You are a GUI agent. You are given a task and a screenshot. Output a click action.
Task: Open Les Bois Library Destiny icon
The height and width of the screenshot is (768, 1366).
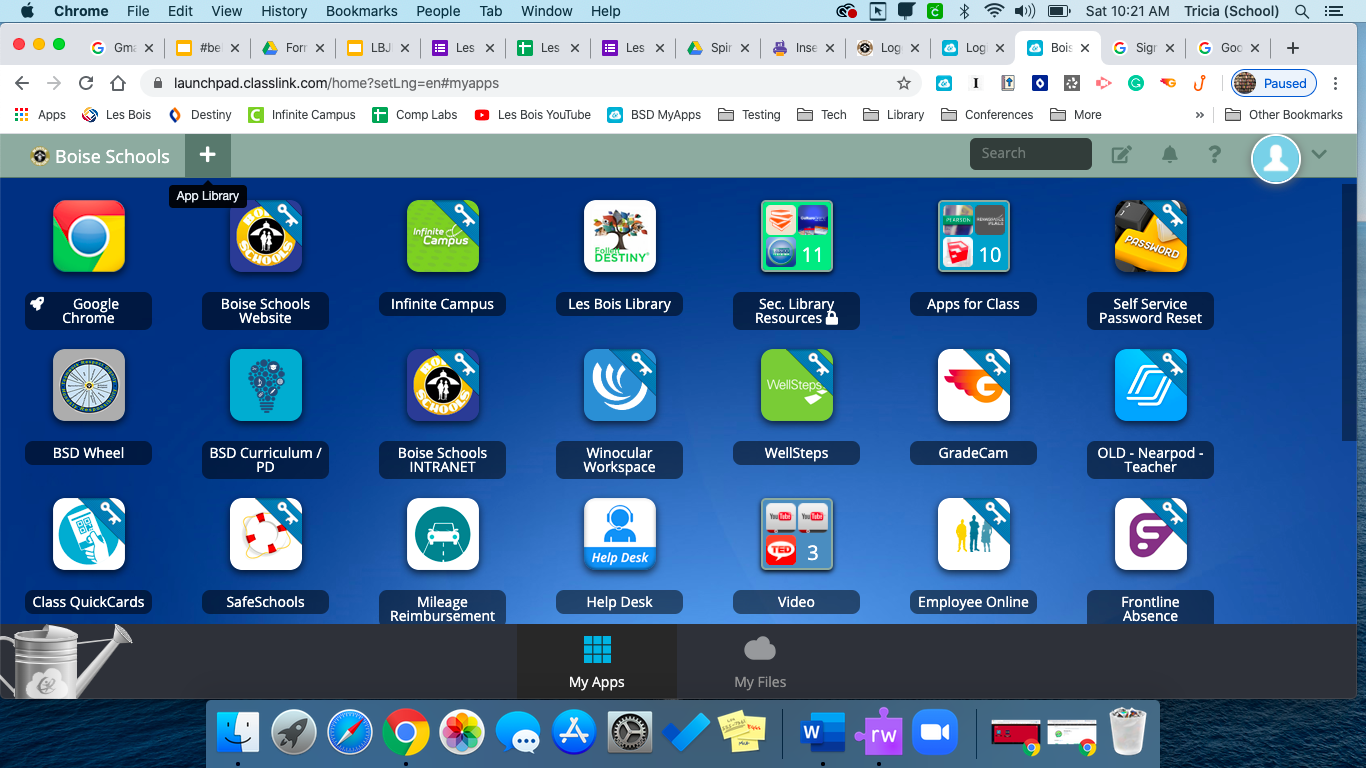click(620, 236)
